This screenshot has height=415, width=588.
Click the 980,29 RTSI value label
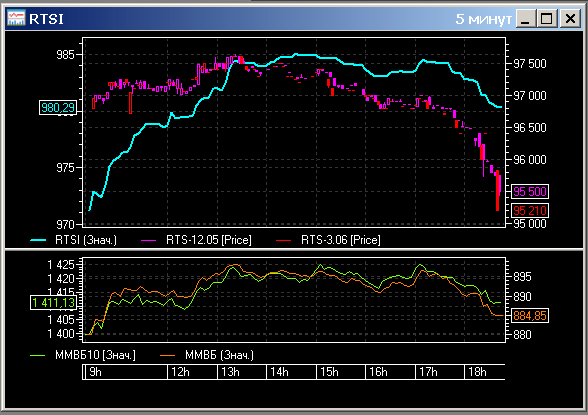pyautogui.click(x=58, y=108)
